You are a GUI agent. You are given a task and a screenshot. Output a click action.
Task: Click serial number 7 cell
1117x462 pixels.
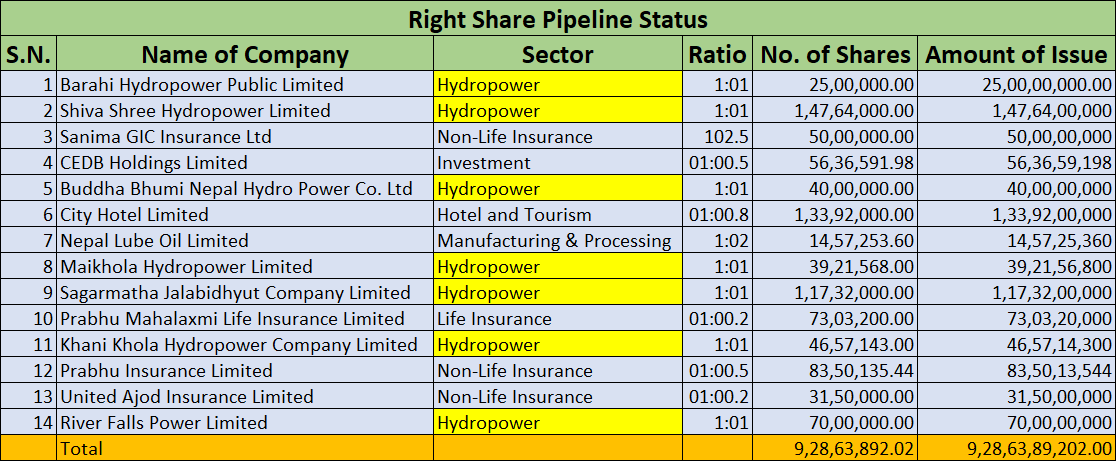tap(28, 241)
